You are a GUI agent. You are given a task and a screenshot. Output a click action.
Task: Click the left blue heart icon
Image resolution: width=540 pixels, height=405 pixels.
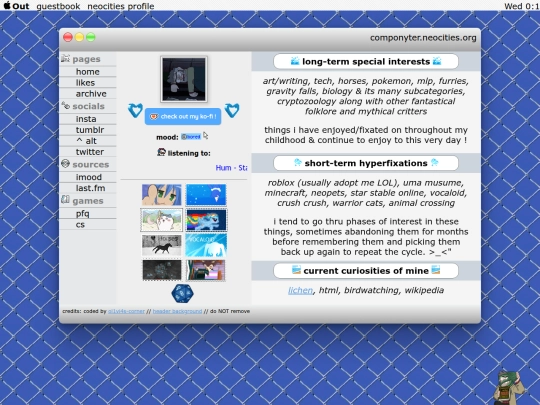pos(135,110)
